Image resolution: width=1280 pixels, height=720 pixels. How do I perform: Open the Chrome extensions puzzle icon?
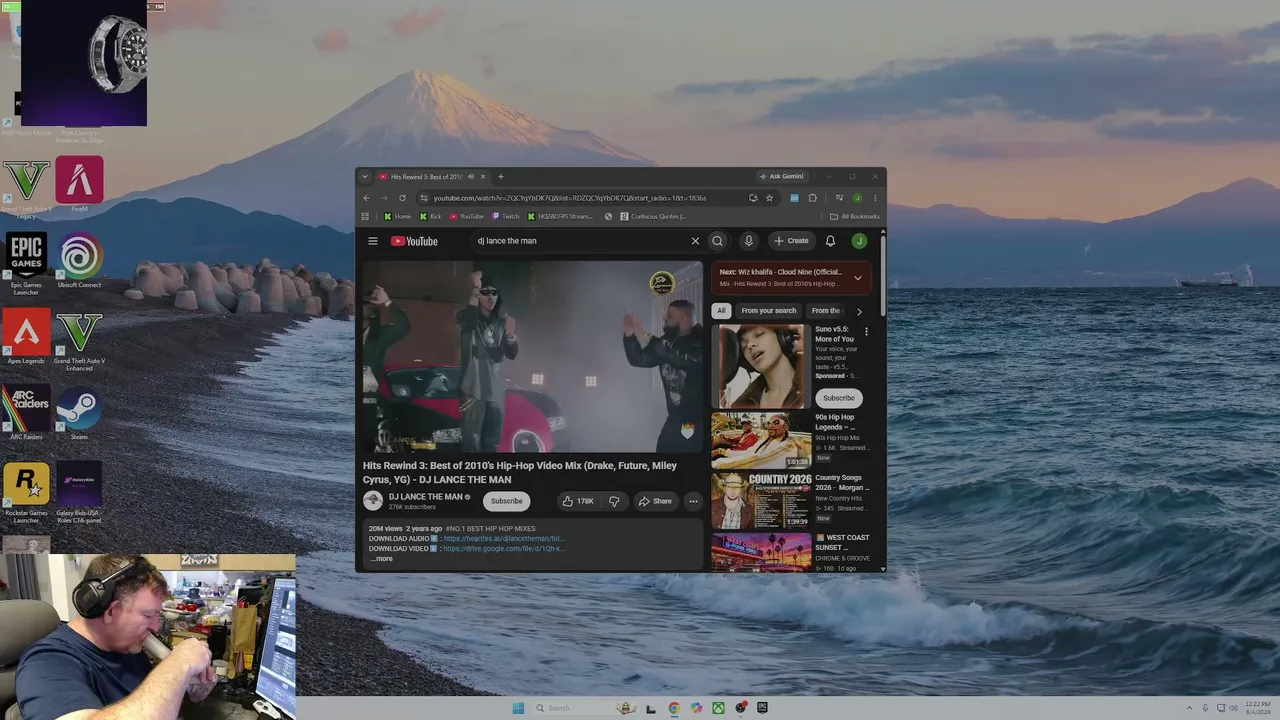coord(812,198)
